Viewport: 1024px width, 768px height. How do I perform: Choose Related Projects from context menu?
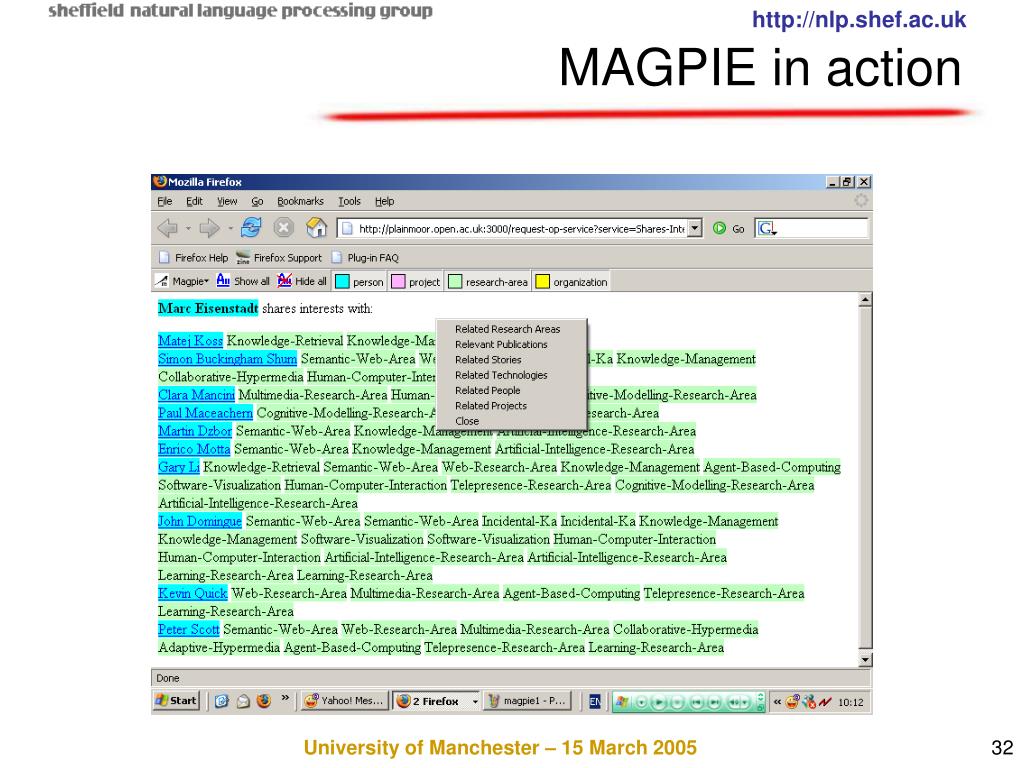coord(490,406)
